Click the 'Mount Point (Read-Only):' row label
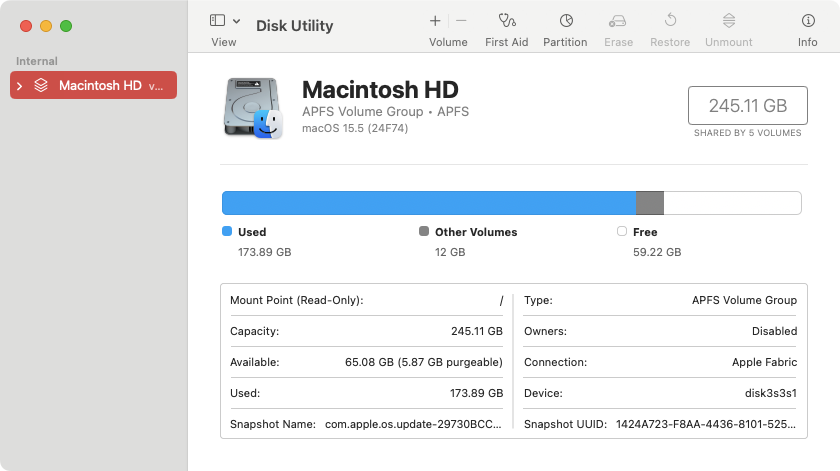 coord(297,300)
